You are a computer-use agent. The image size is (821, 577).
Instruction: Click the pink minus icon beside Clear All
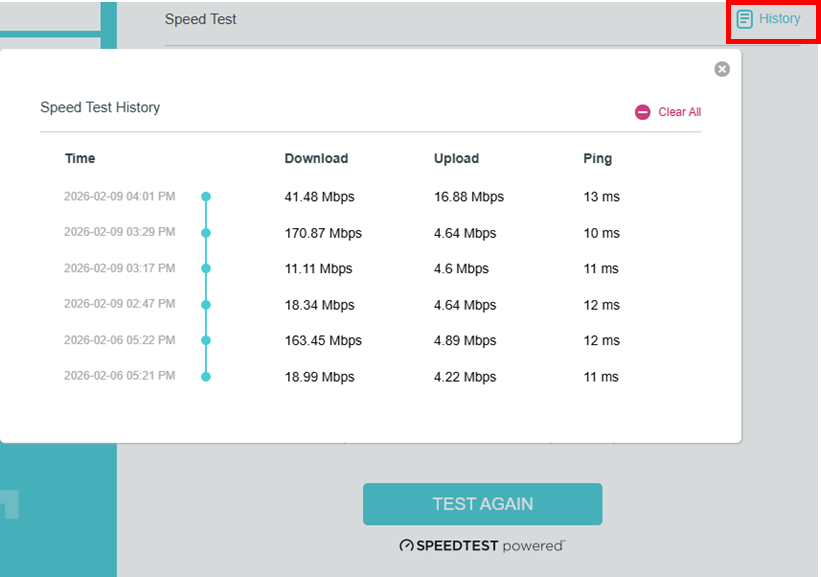coord(641,112)
